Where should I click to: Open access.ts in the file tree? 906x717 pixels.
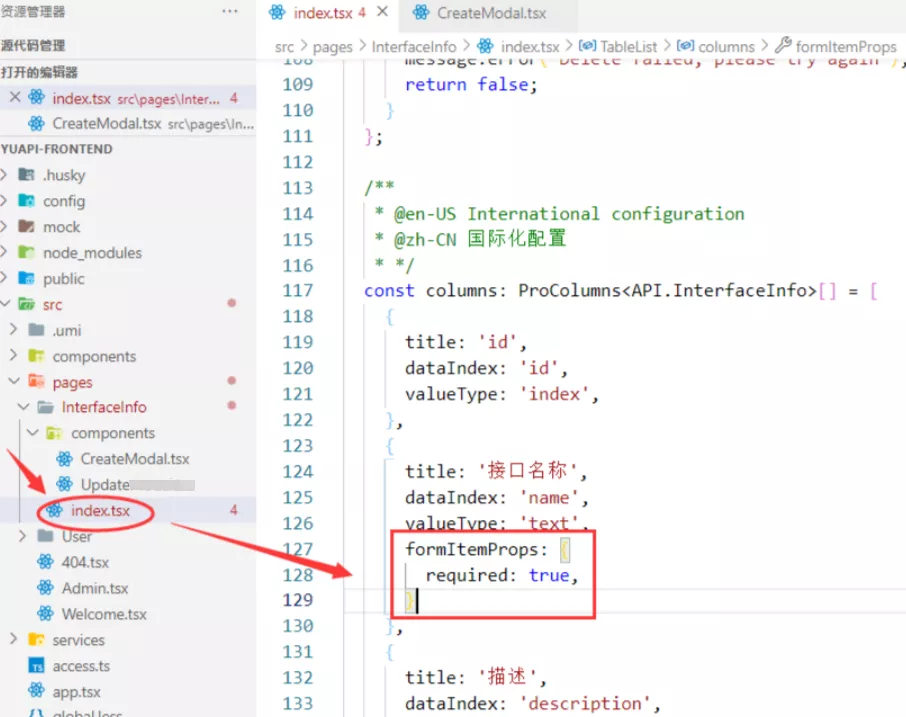click(x=81, y=666)
